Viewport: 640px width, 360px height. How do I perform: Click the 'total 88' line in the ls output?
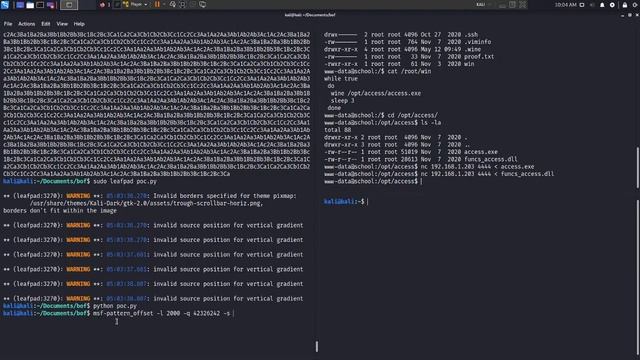pyautogui.click(x=338, y=130)
